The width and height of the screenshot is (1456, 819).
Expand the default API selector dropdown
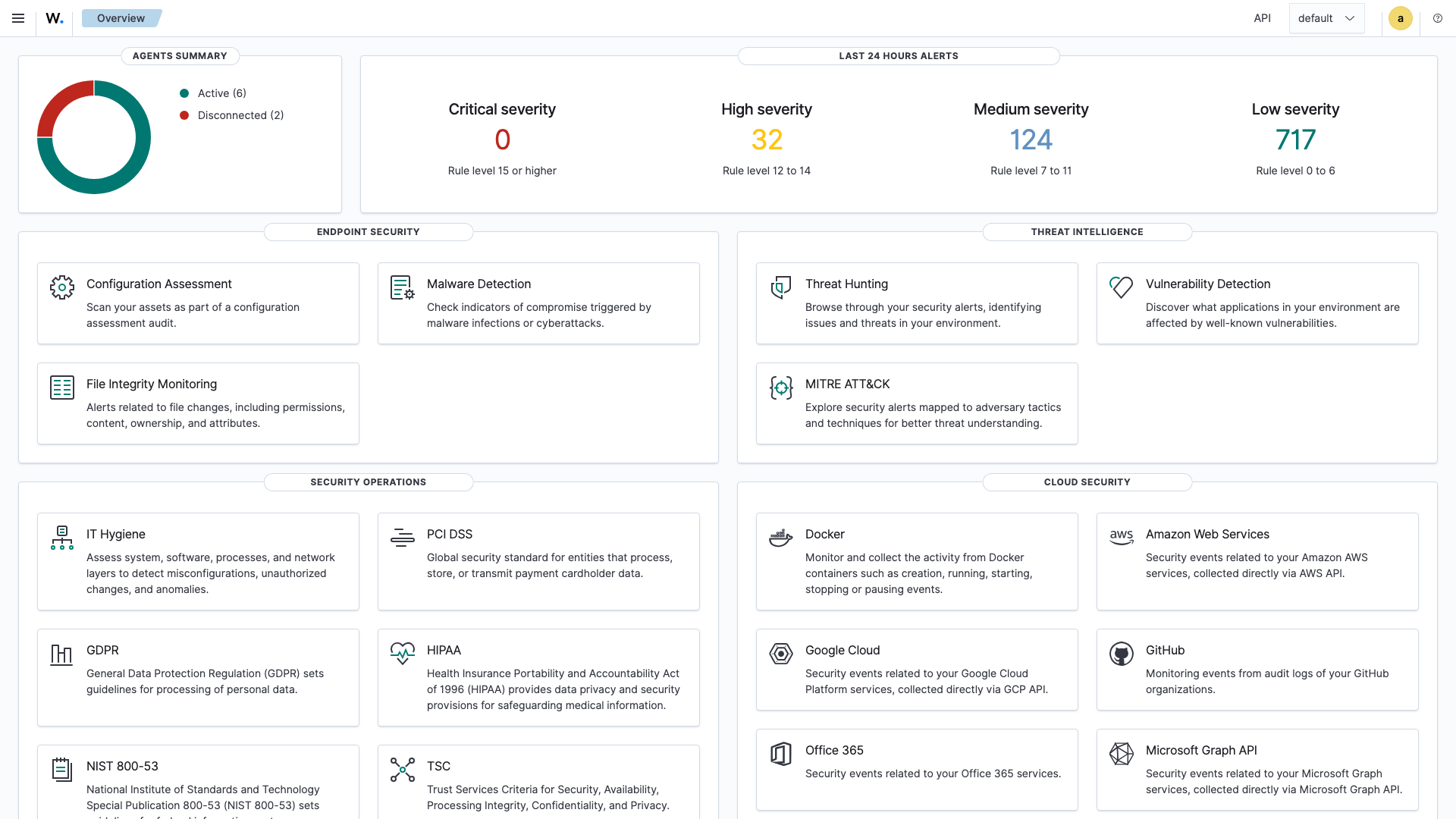[1326, 18]
